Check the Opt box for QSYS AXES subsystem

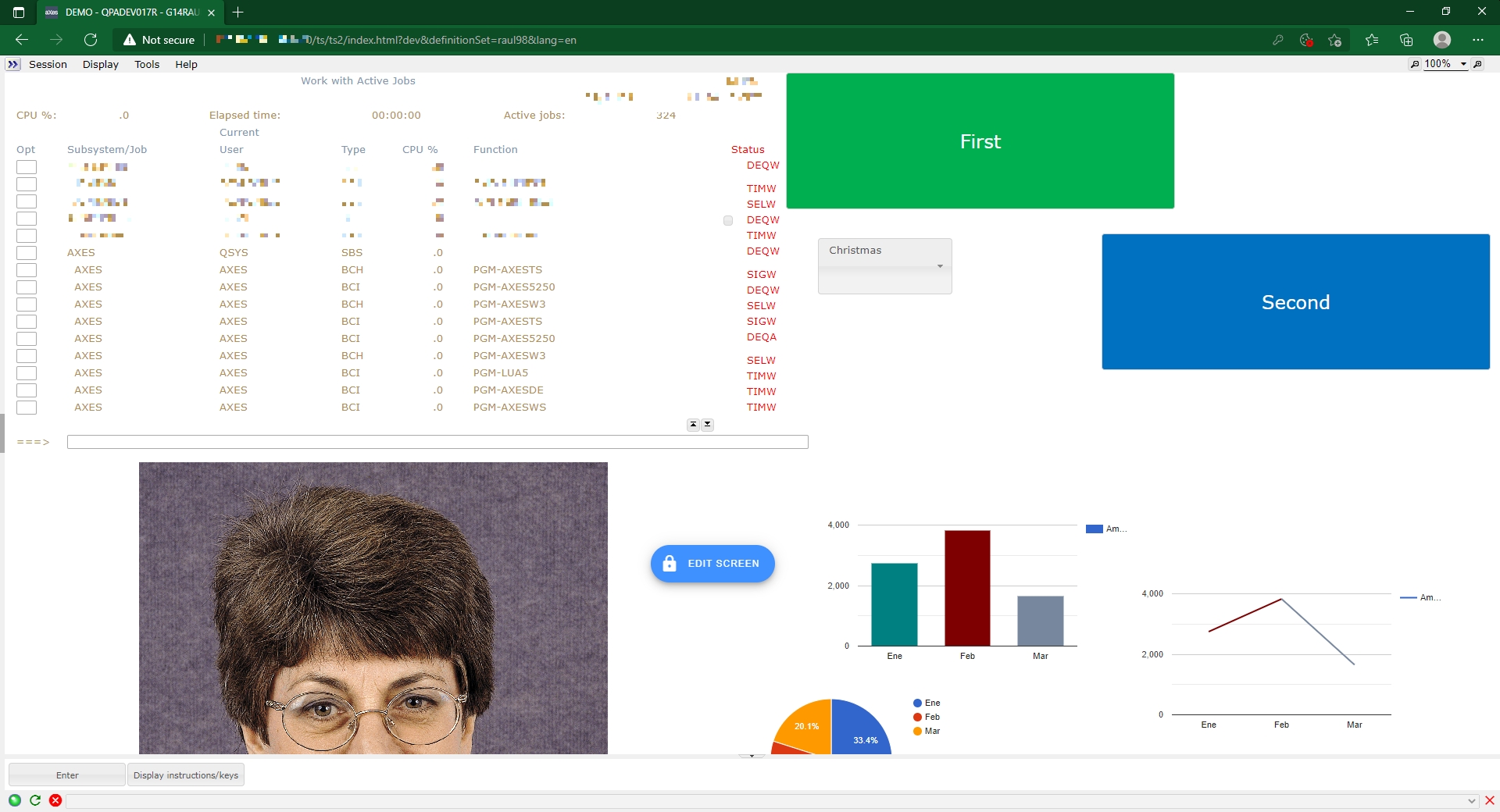(x=27, y=253)
